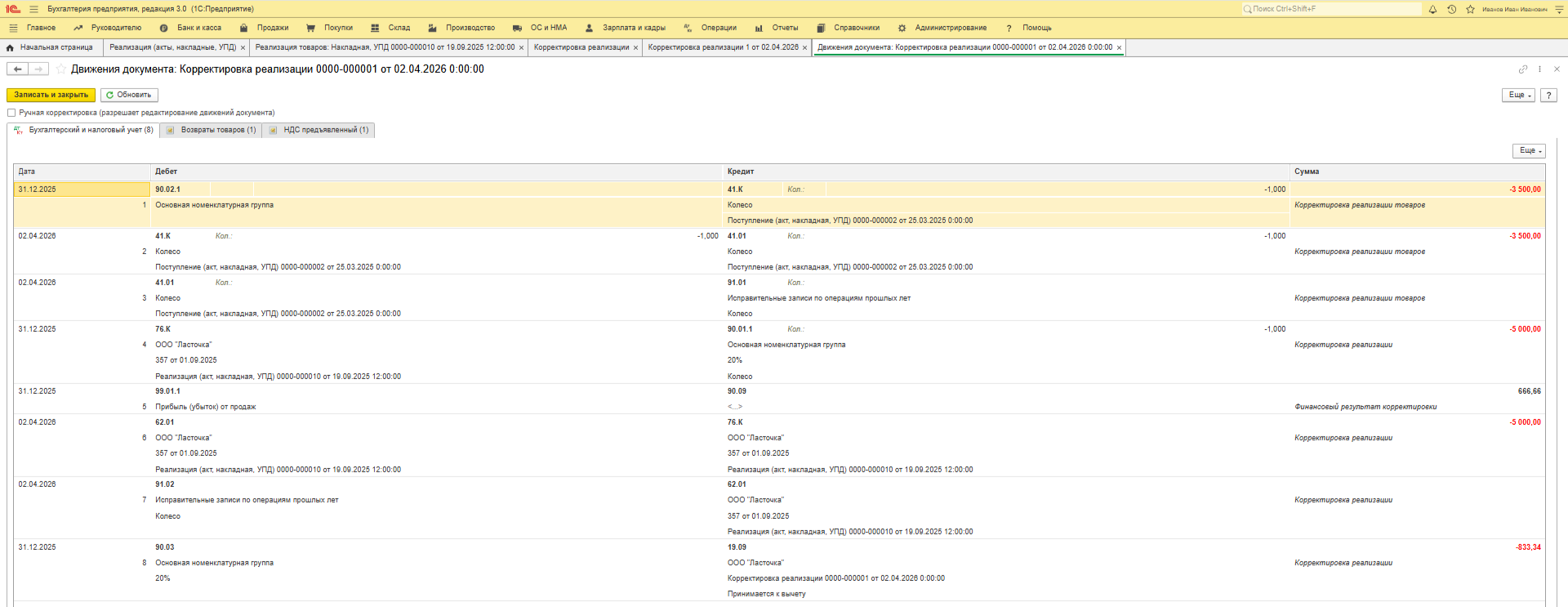Copy link using the chain icon

point(1522,69)
